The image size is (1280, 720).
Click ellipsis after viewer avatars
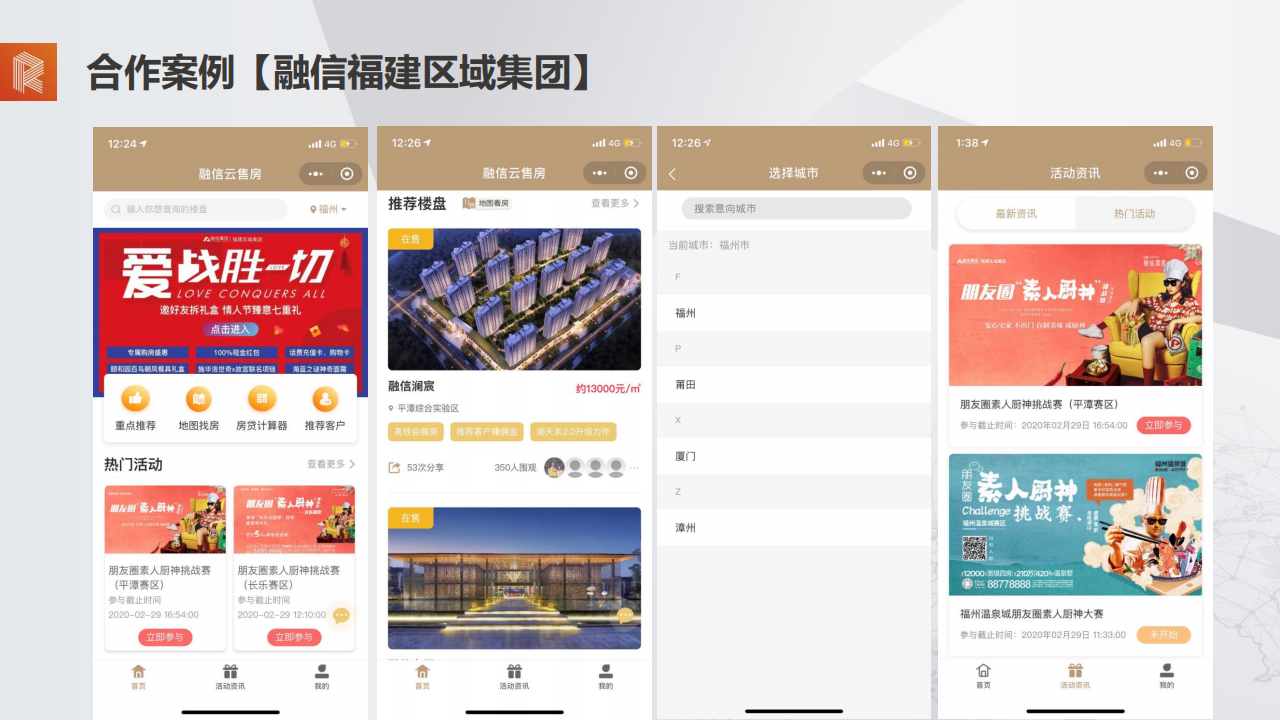pyautogui.click(x=634, y=468)
